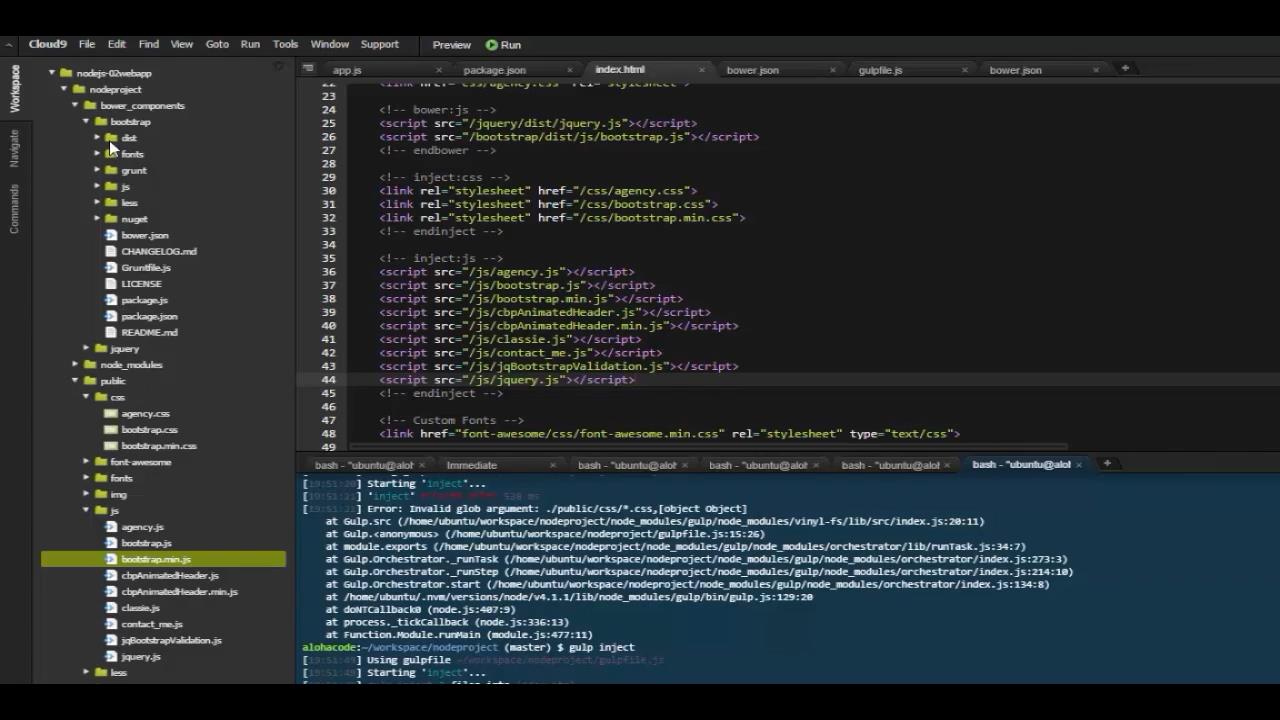This screenshot has width=1280, height=720.
Task: Expand the grunt folder arrow
Action: pos(97,170)
